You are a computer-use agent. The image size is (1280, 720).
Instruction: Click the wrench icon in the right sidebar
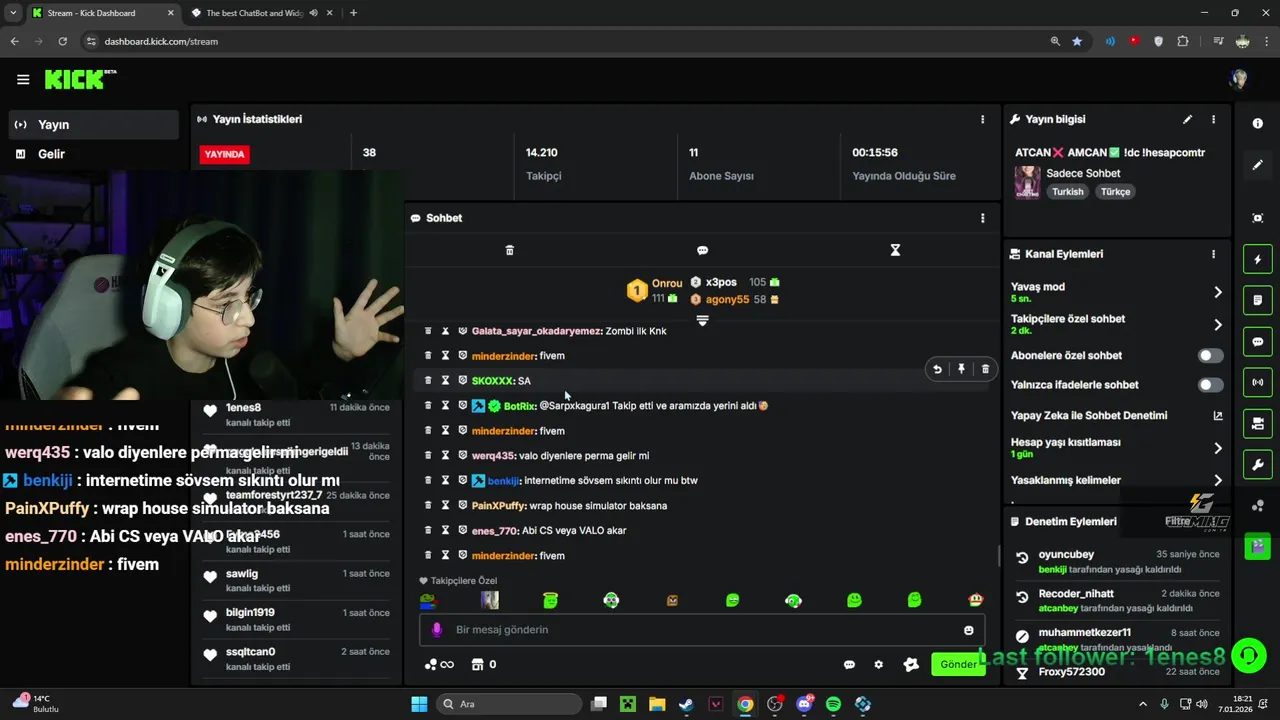pyautogui.click(x=1258, y=465)
